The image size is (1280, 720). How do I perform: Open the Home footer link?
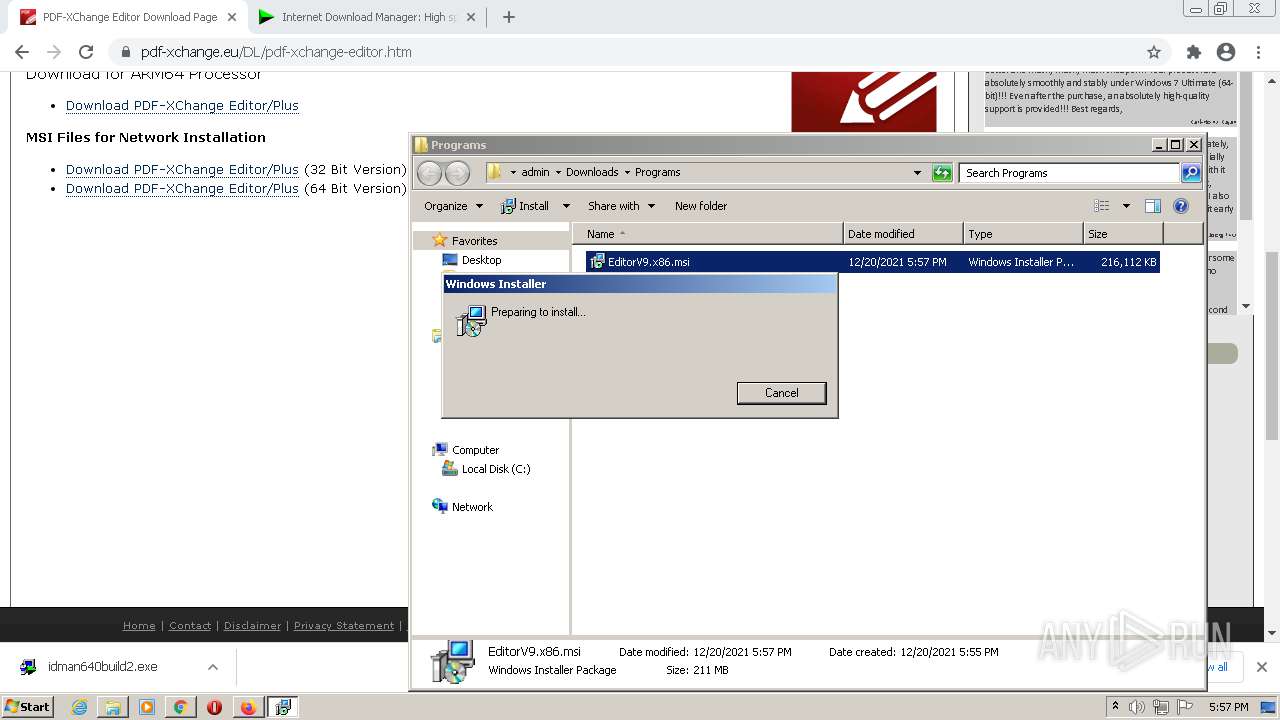coord(139,625)
